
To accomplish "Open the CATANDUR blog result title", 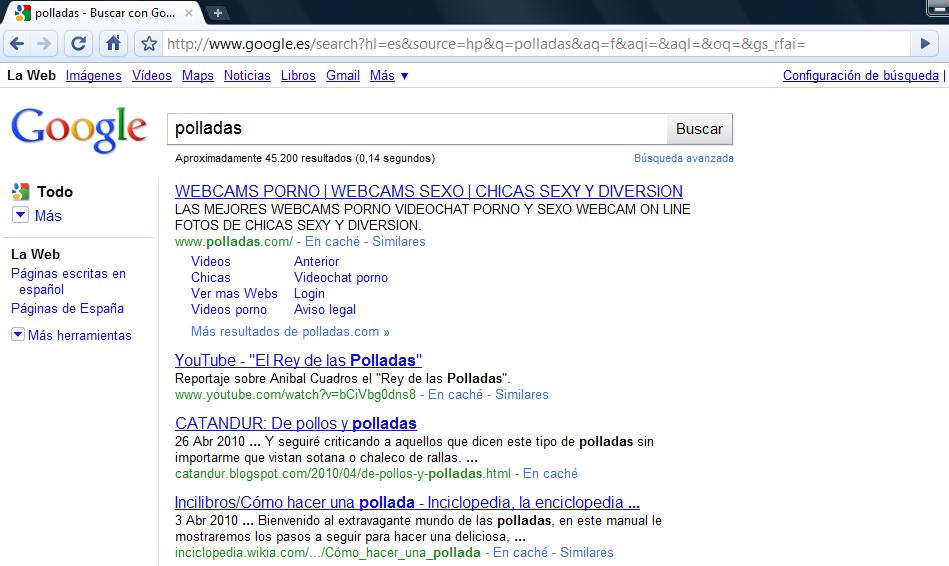I will 295,423.
